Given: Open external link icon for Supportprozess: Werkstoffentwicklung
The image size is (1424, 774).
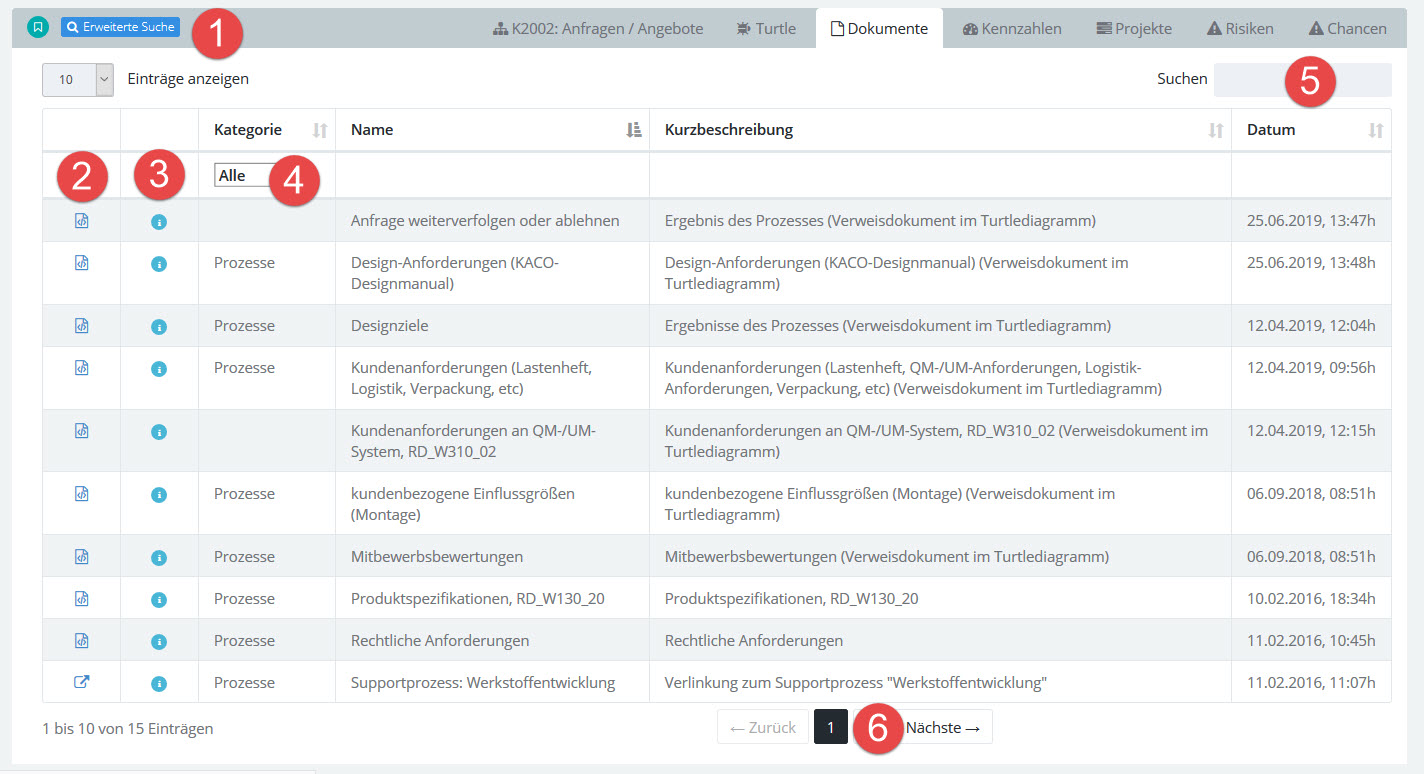Looking at the screenshot, I should click(82, 683).
